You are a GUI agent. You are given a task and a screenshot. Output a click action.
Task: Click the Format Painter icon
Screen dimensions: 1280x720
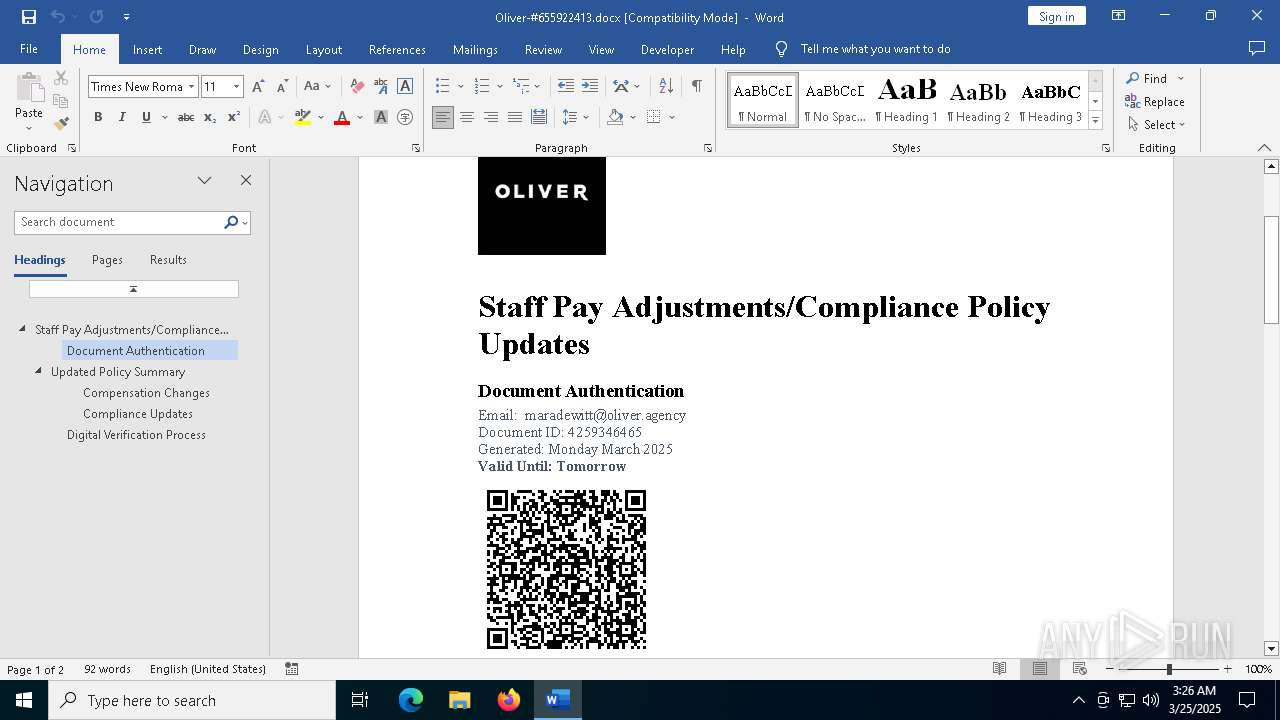[61, 124]
